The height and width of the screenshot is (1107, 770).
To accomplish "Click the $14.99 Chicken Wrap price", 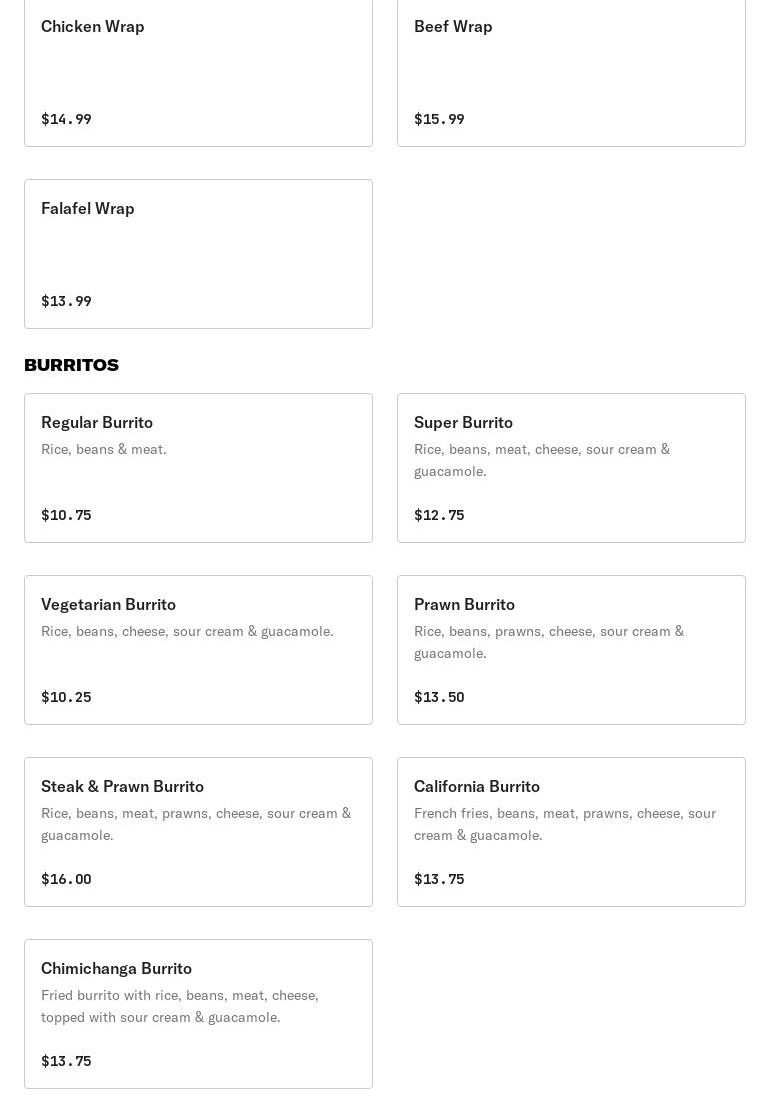I will [x=66, y=119].
